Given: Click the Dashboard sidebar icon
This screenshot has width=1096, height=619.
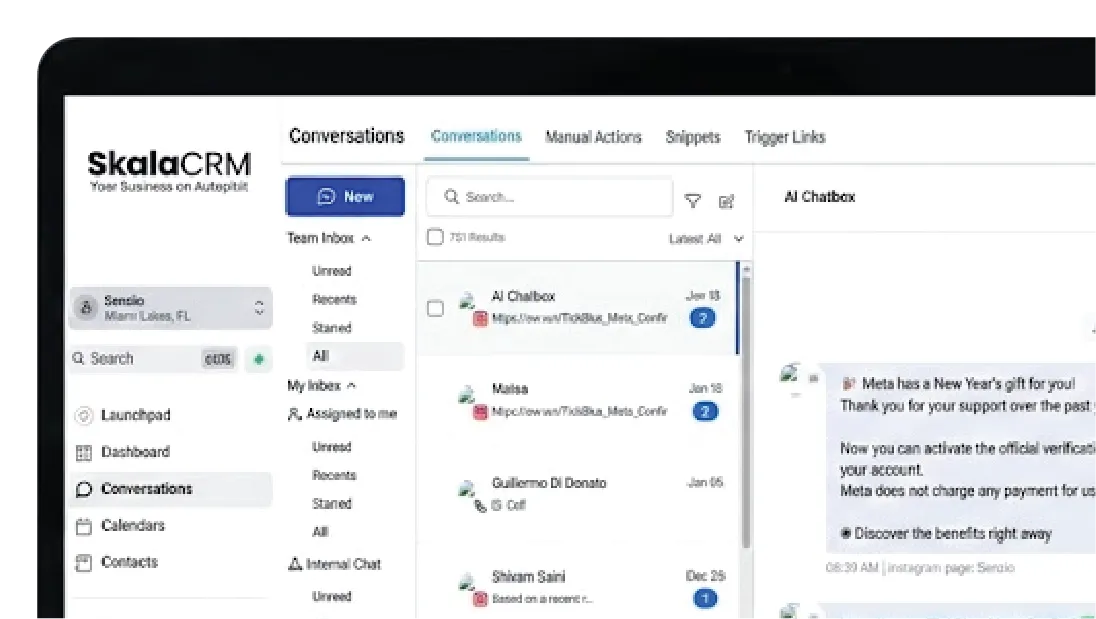Looking at the screenshot, I should pos(84,452).
